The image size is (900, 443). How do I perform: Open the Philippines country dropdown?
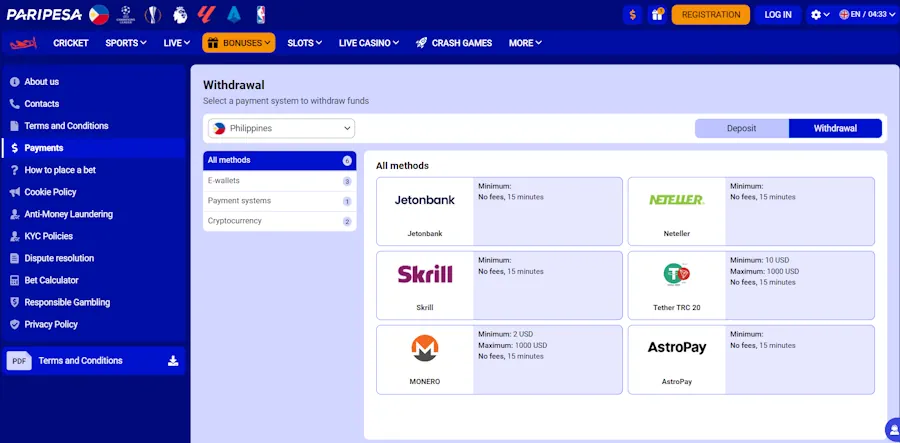(x=281, y=129)
